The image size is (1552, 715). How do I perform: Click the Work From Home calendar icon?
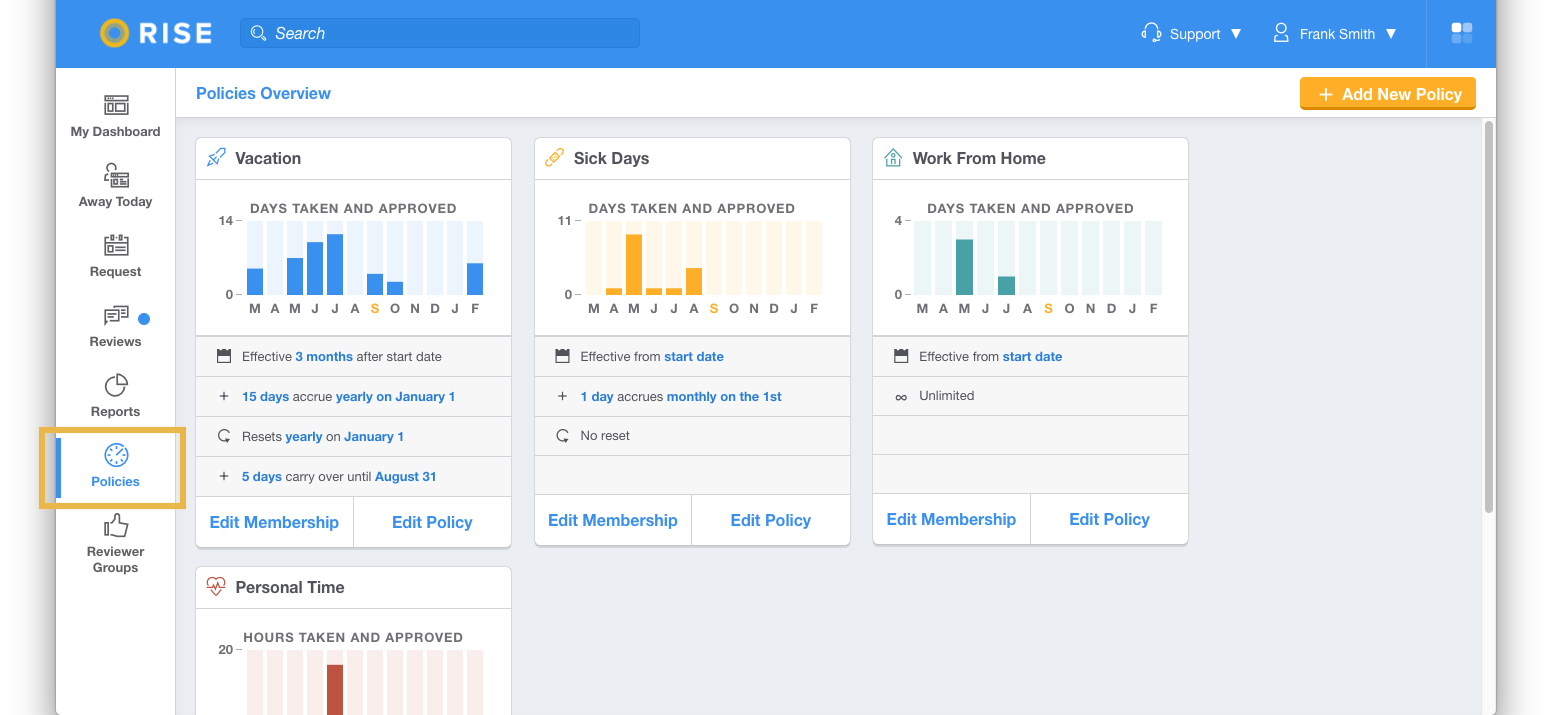click(x=901, y=356)
